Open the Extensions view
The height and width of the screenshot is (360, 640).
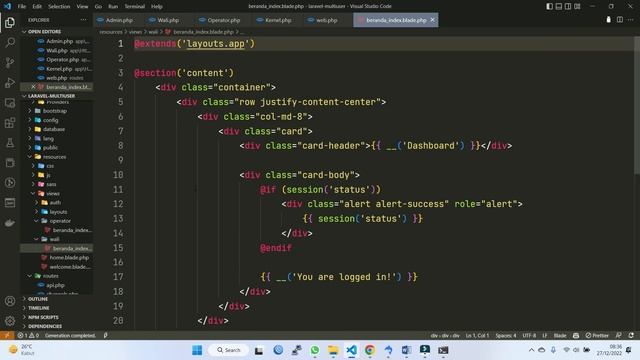point(10,122)
